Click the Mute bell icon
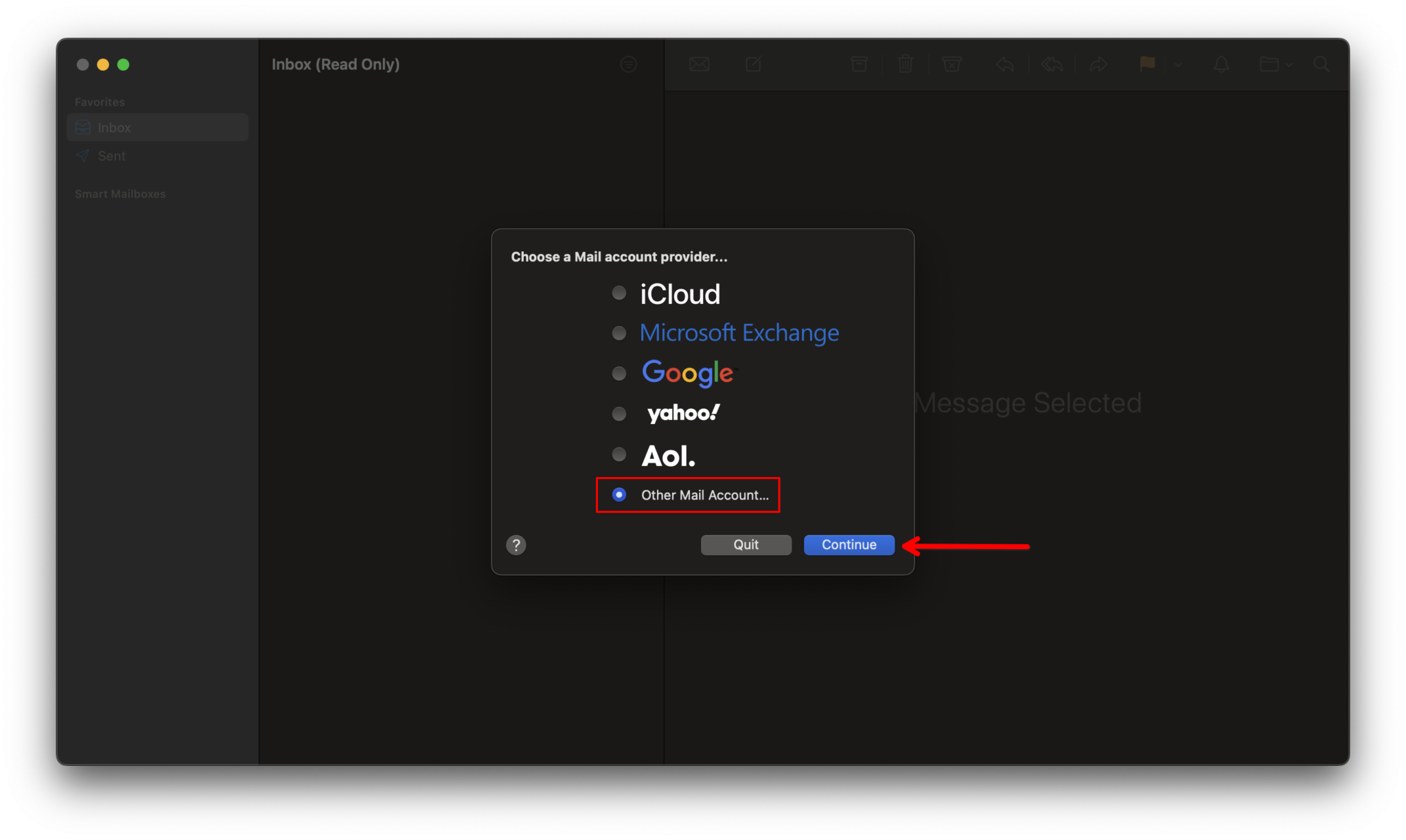 [1221, 65]
